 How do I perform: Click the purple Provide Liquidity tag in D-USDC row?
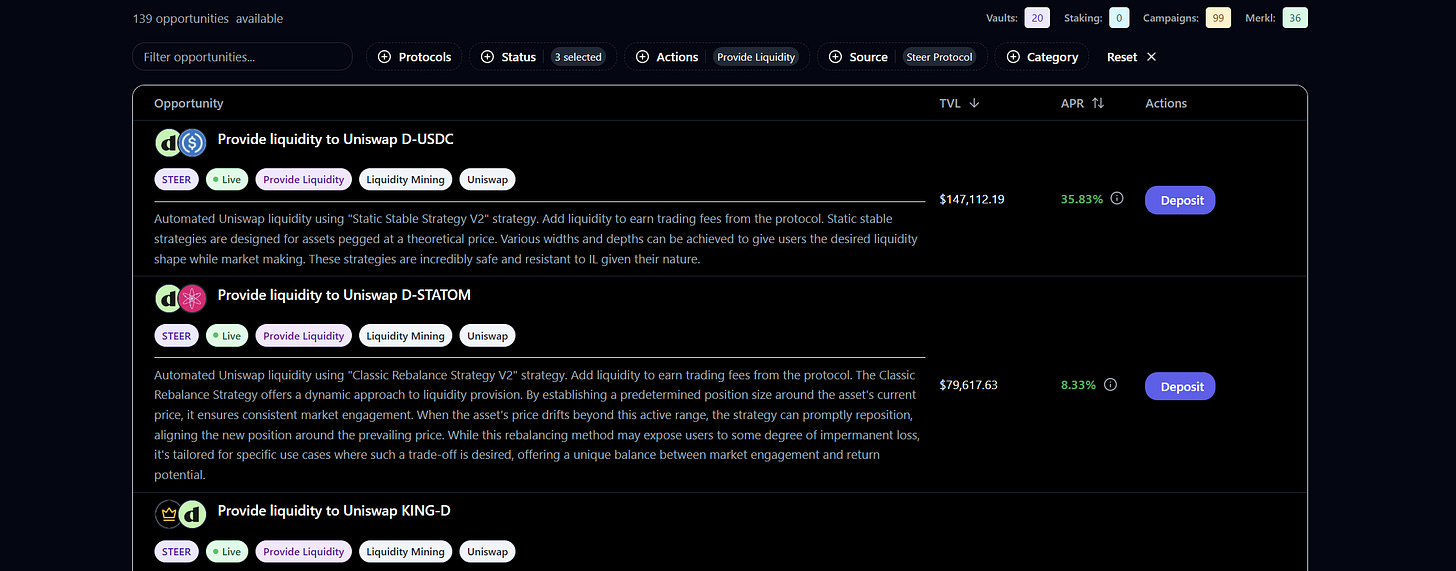point(303,180)
